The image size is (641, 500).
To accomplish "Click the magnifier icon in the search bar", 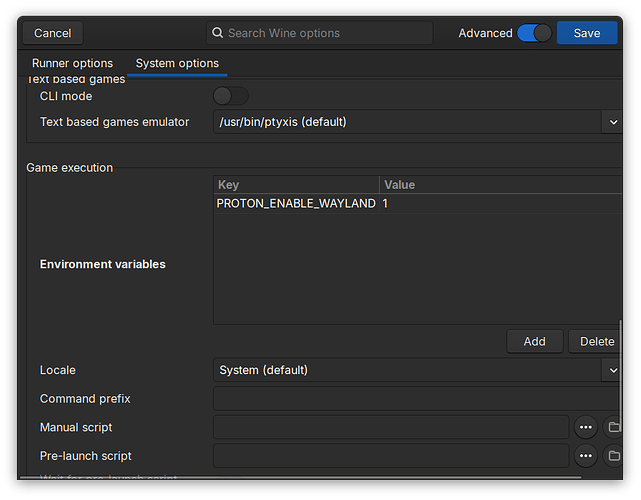I will 217,33.
